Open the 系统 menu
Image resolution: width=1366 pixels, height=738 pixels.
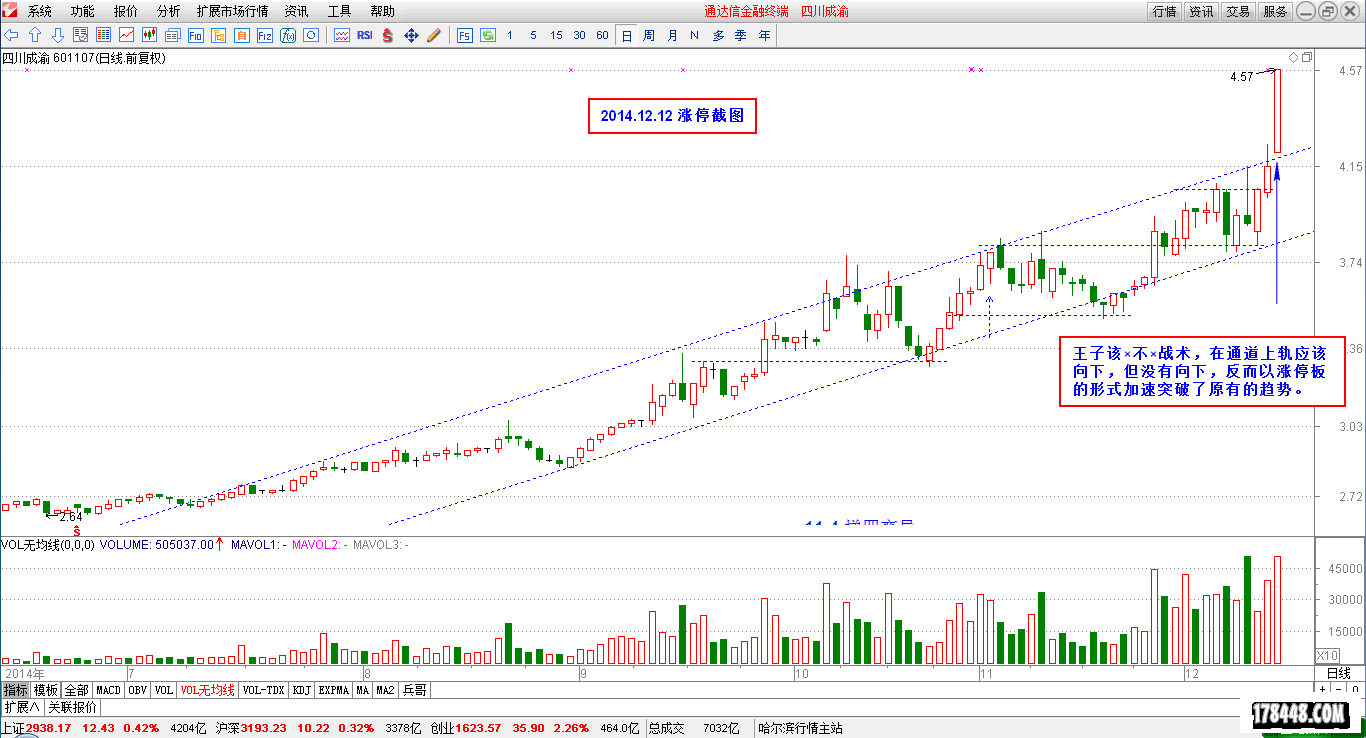[40, 11]
